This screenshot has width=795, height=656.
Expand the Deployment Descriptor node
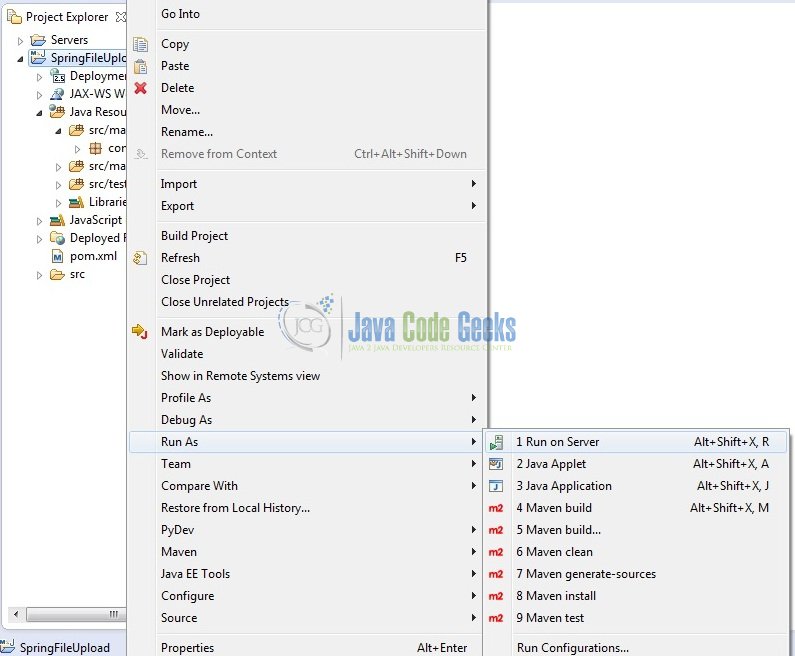click(x=39, y=77)
